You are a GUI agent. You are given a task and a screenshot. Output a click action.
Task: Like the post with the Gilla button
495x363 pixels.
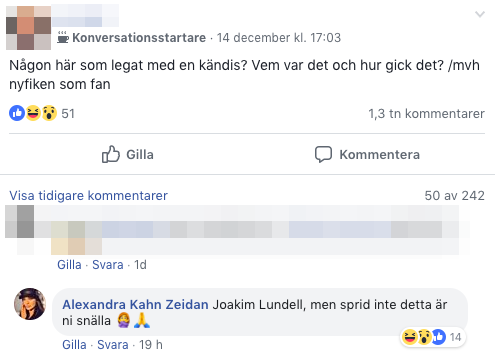point(128,154)
